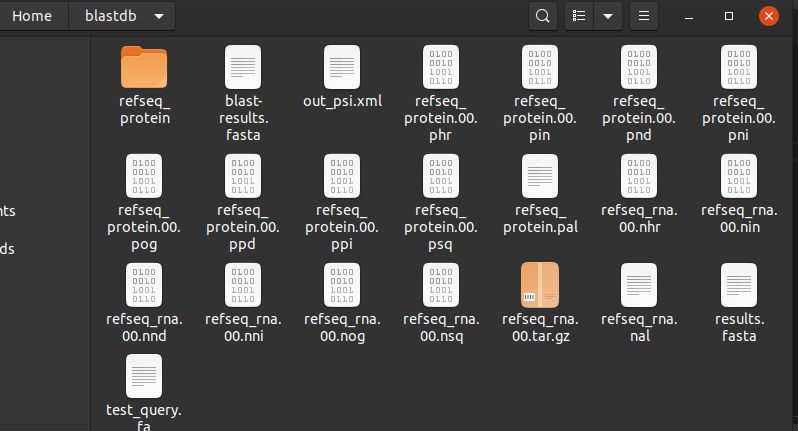Screen dimensions: 798x431
Task: Open the blastdb path bar dropdown
Action: (x=159, y=16)
